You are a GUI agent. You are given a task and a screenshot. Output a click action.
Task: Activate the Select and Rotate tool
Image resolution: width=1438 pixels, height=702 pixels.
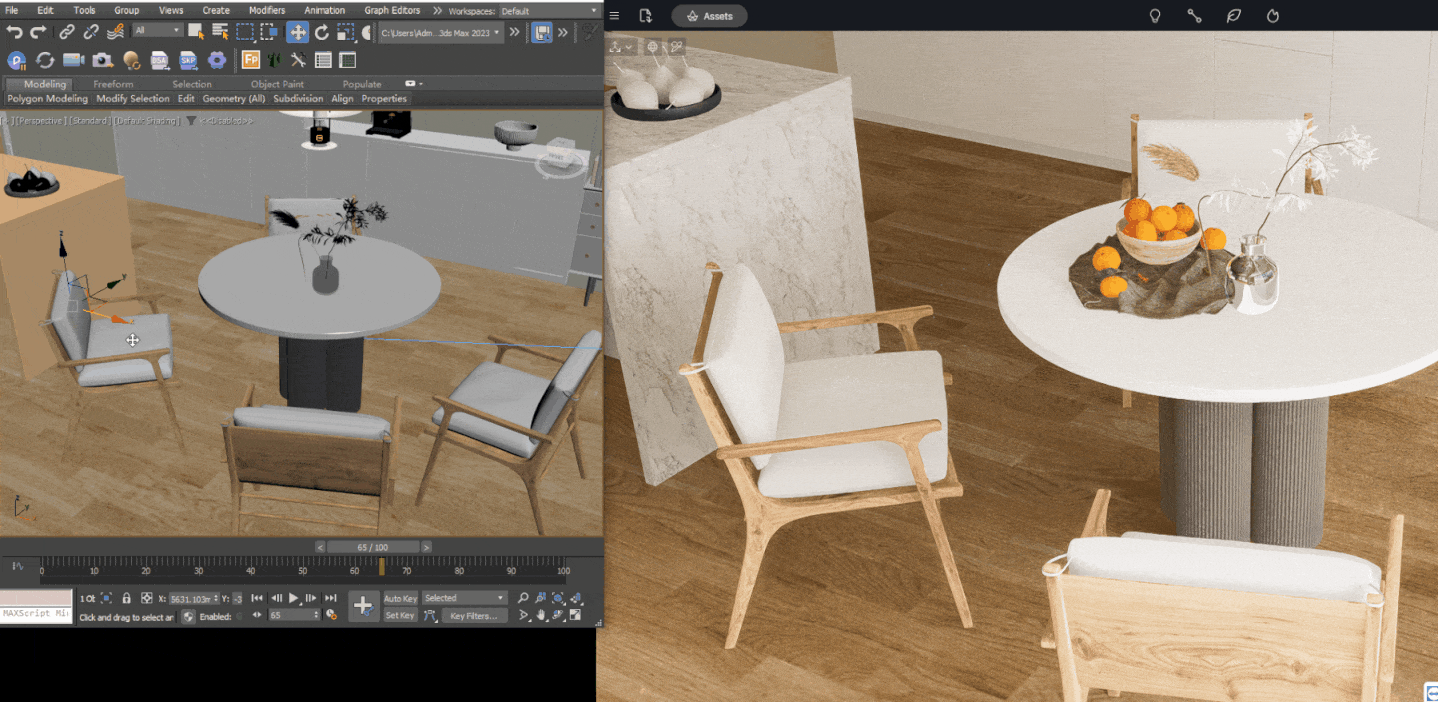[x=322, y=32]
